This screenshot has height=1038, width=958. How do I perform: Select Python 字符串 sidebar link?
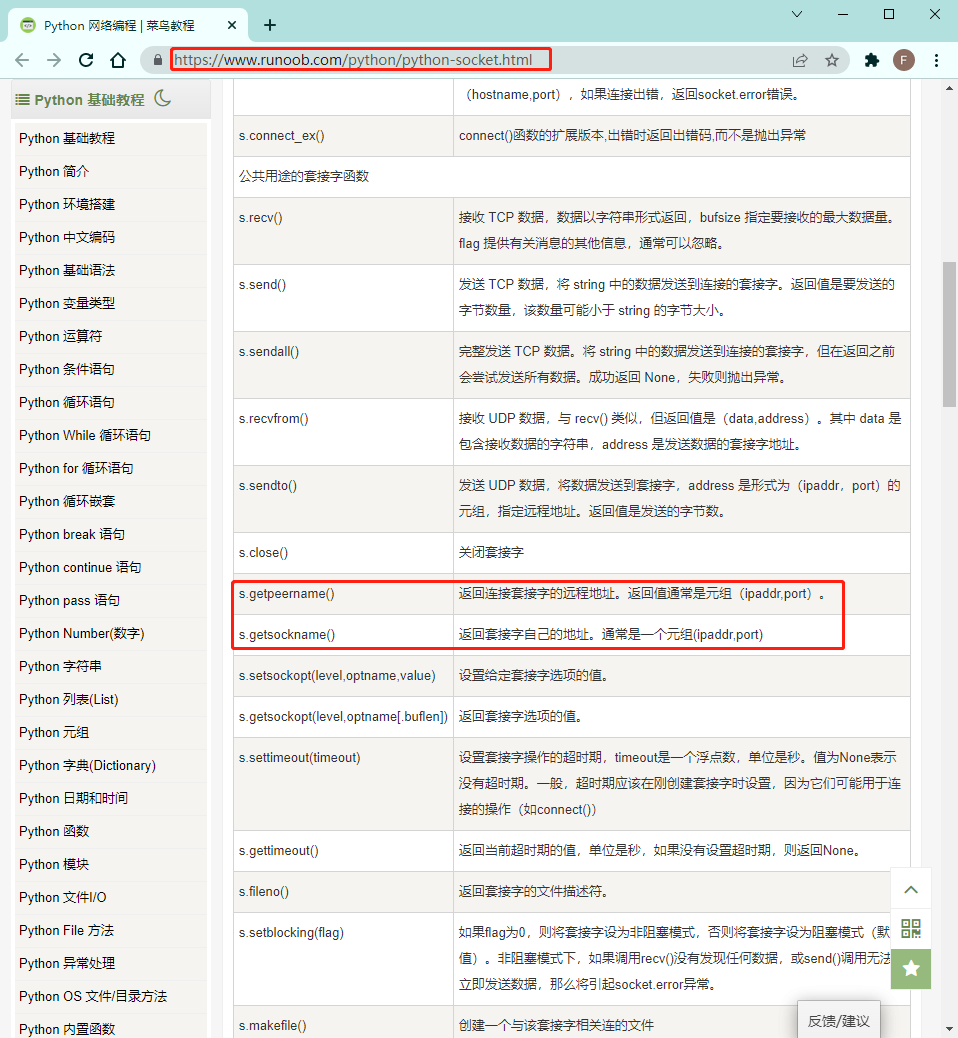60,667
